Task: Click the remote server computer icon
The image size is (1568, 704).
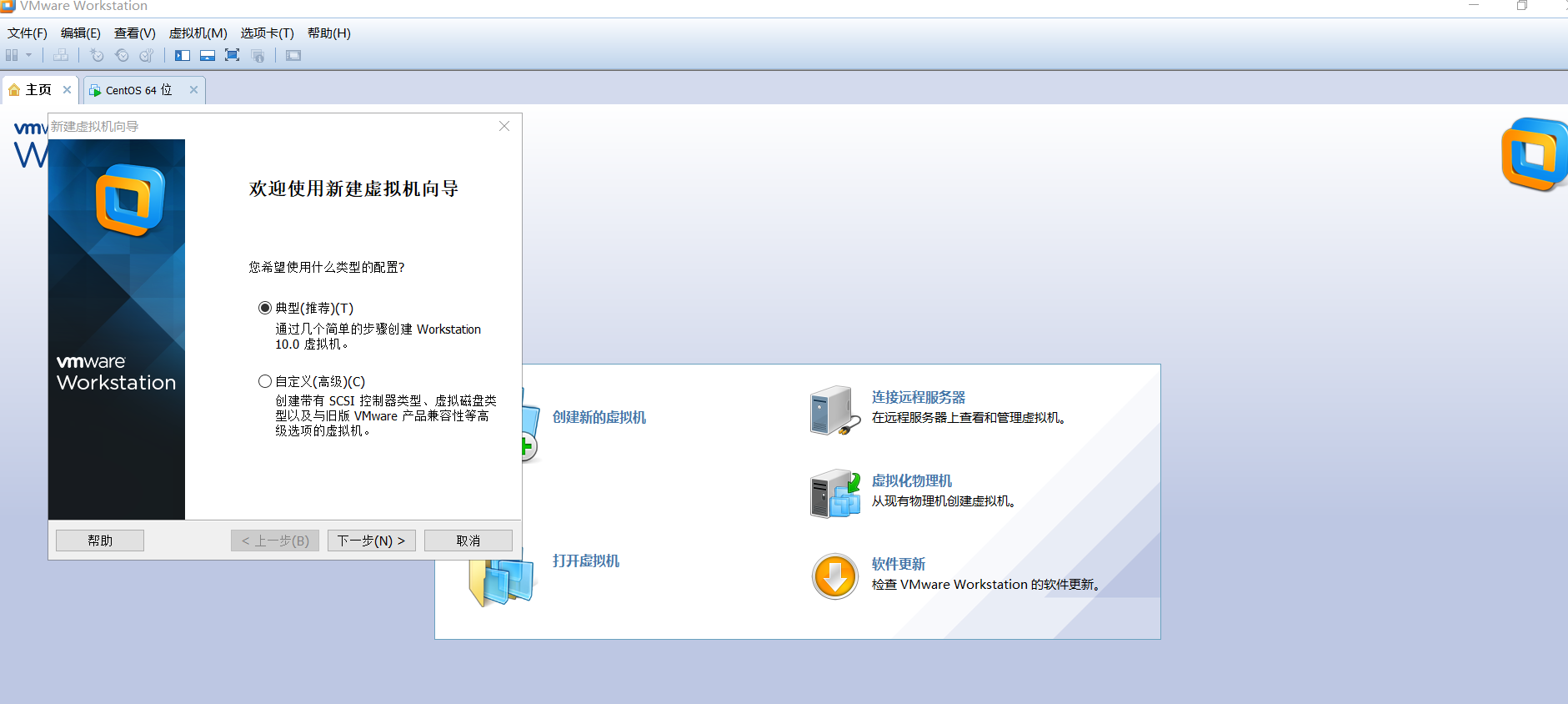Action: pyautogui.click(x=835, y=410)
